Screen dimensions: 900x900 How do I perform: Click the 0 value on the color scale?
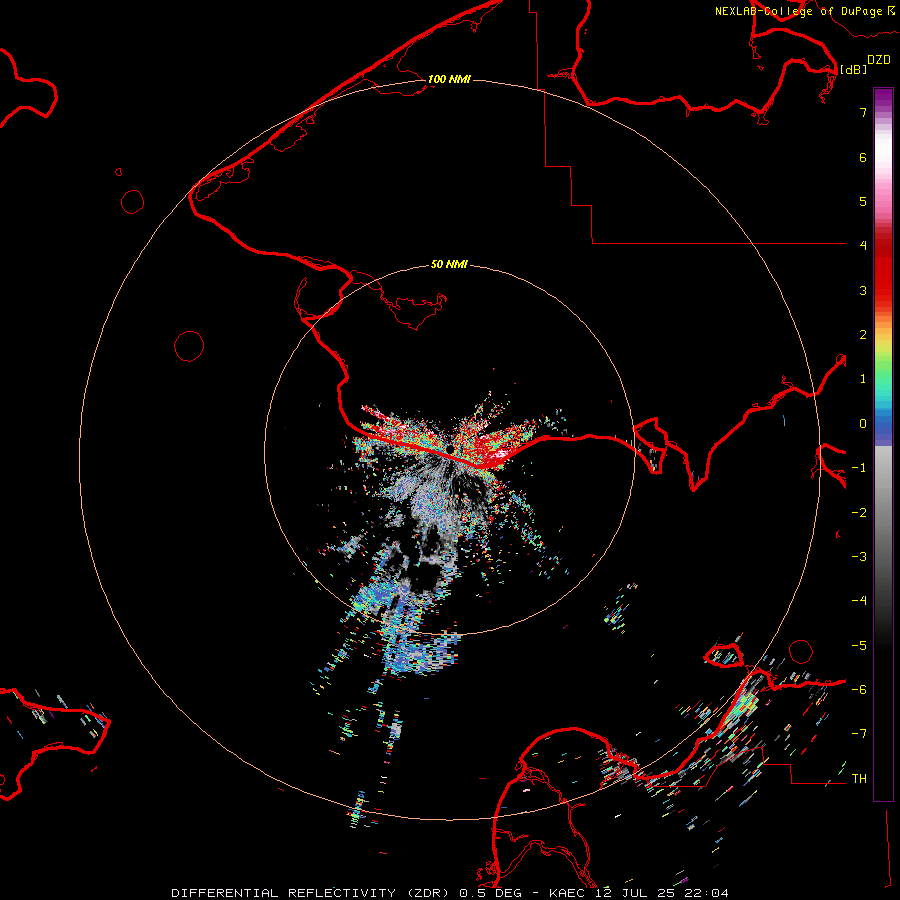click(x=863, y=424)
